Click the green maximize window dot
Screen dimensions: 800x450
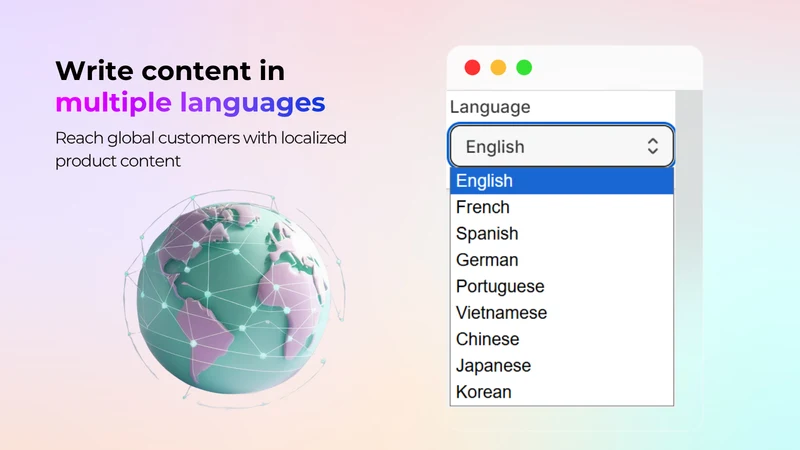[524, 67]
